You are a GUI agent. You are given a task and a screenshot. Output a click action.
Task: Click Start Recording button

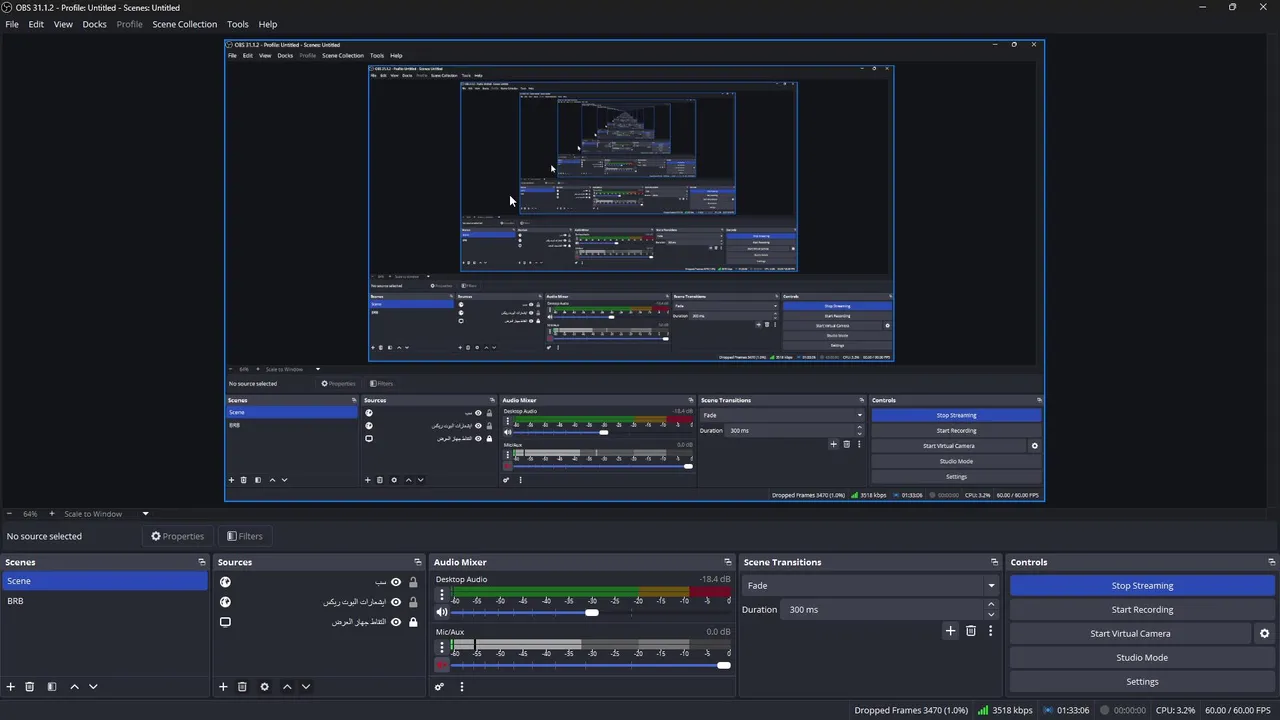(1142, 610)
